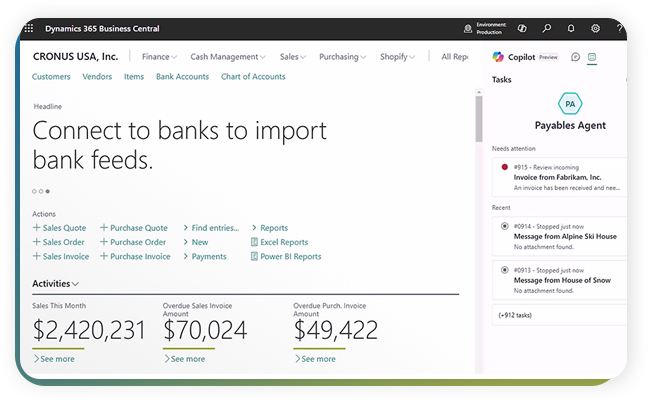Click the Payables Agent PA avatar

click(x=570, y=104)
